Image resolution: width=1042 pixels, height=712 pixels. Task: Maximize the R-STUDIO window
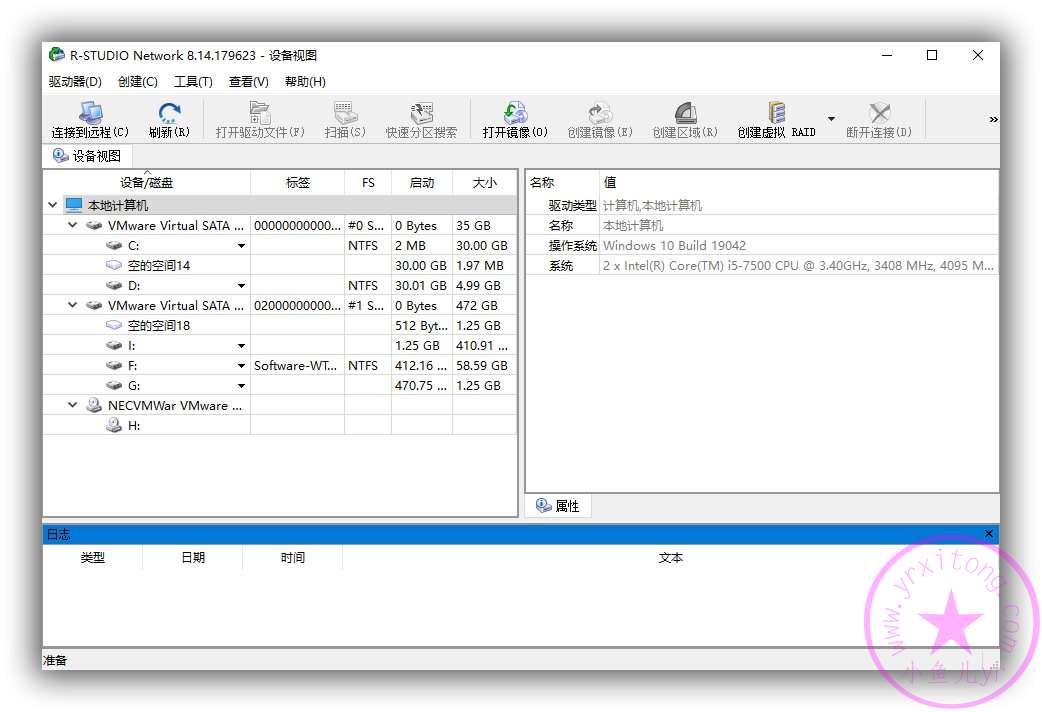[932, 55]
